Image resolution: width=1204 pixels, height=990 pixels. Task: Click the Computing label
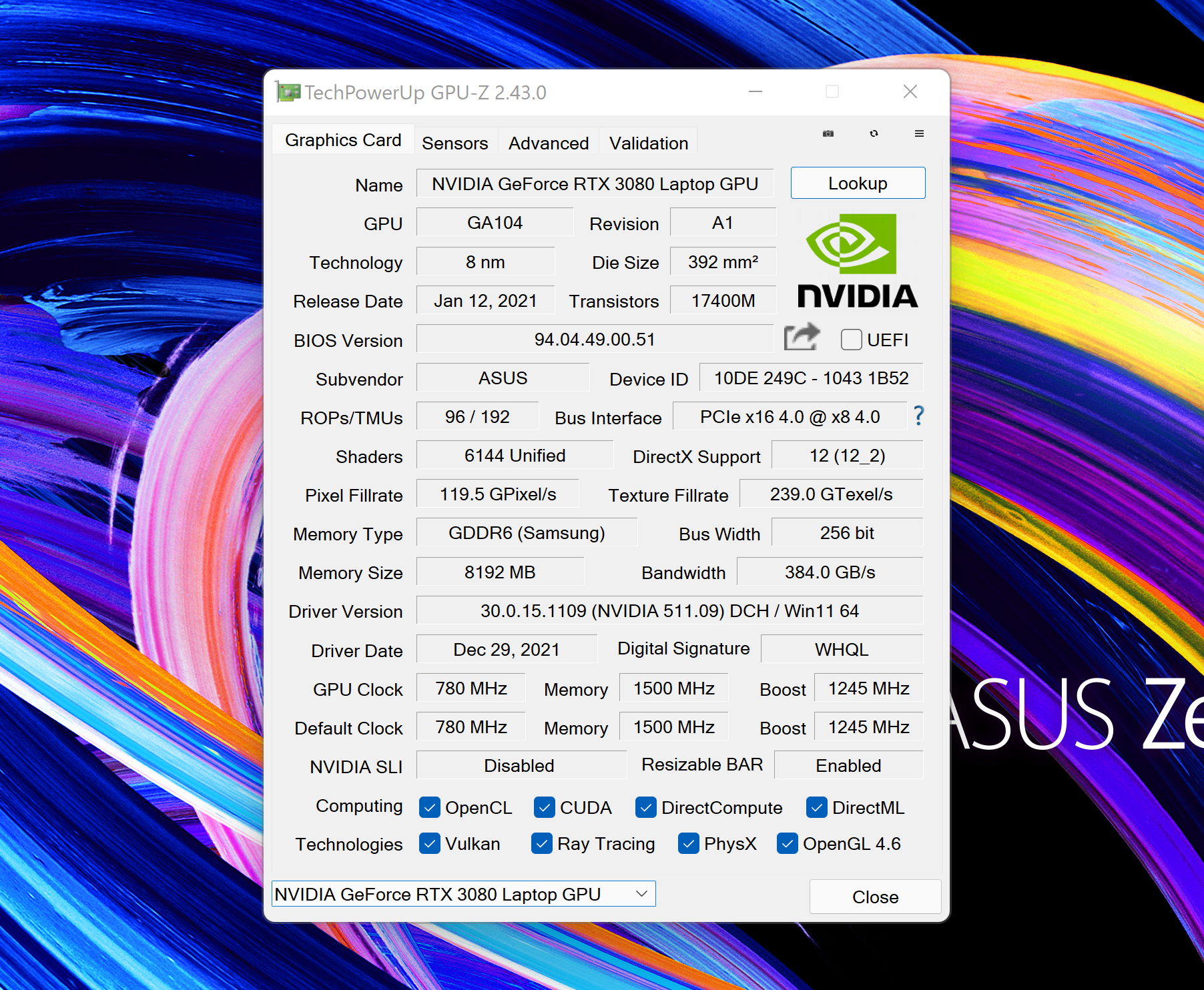click(359, 806)
